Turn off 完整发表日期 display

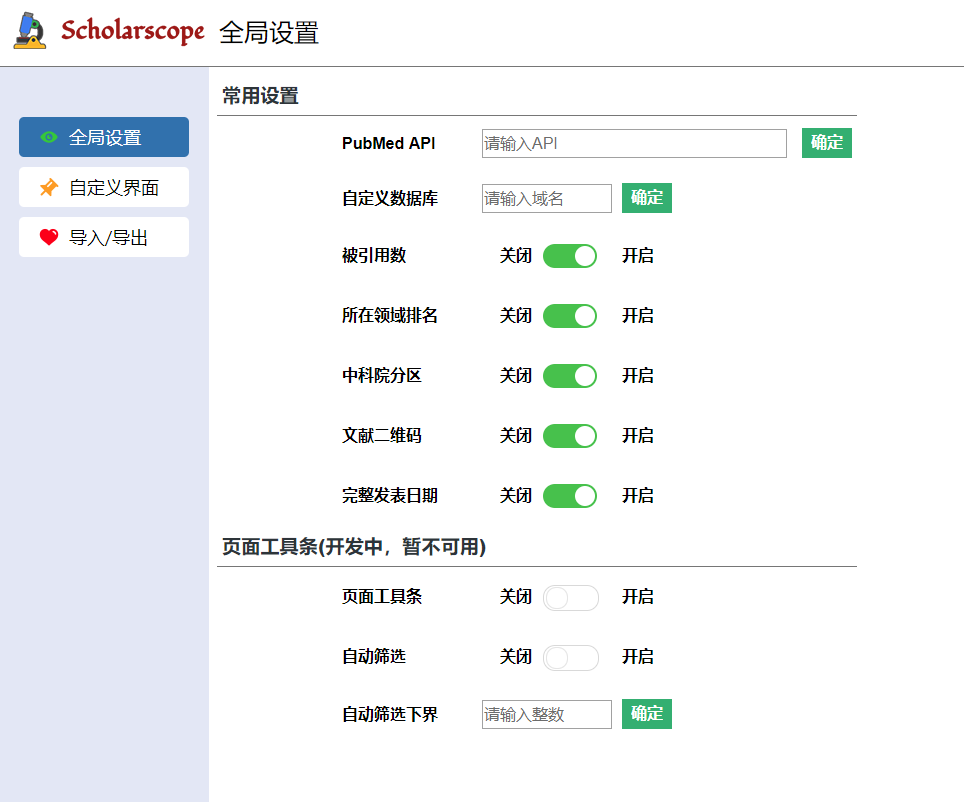tap(569, 496)
